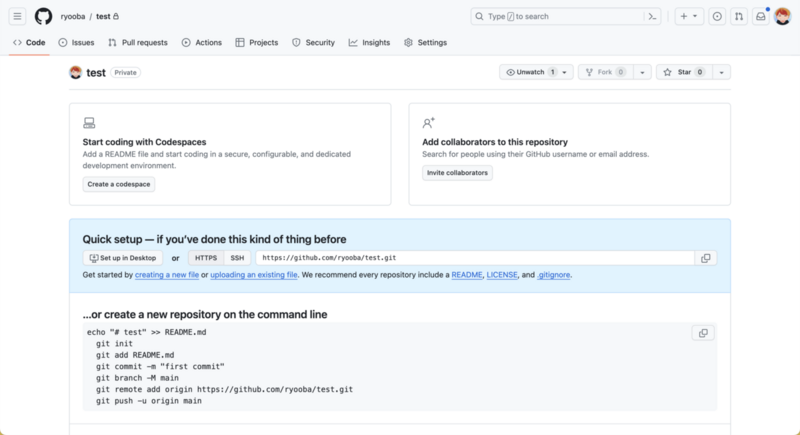Click the add collaborator person icon

coord(429,123)
